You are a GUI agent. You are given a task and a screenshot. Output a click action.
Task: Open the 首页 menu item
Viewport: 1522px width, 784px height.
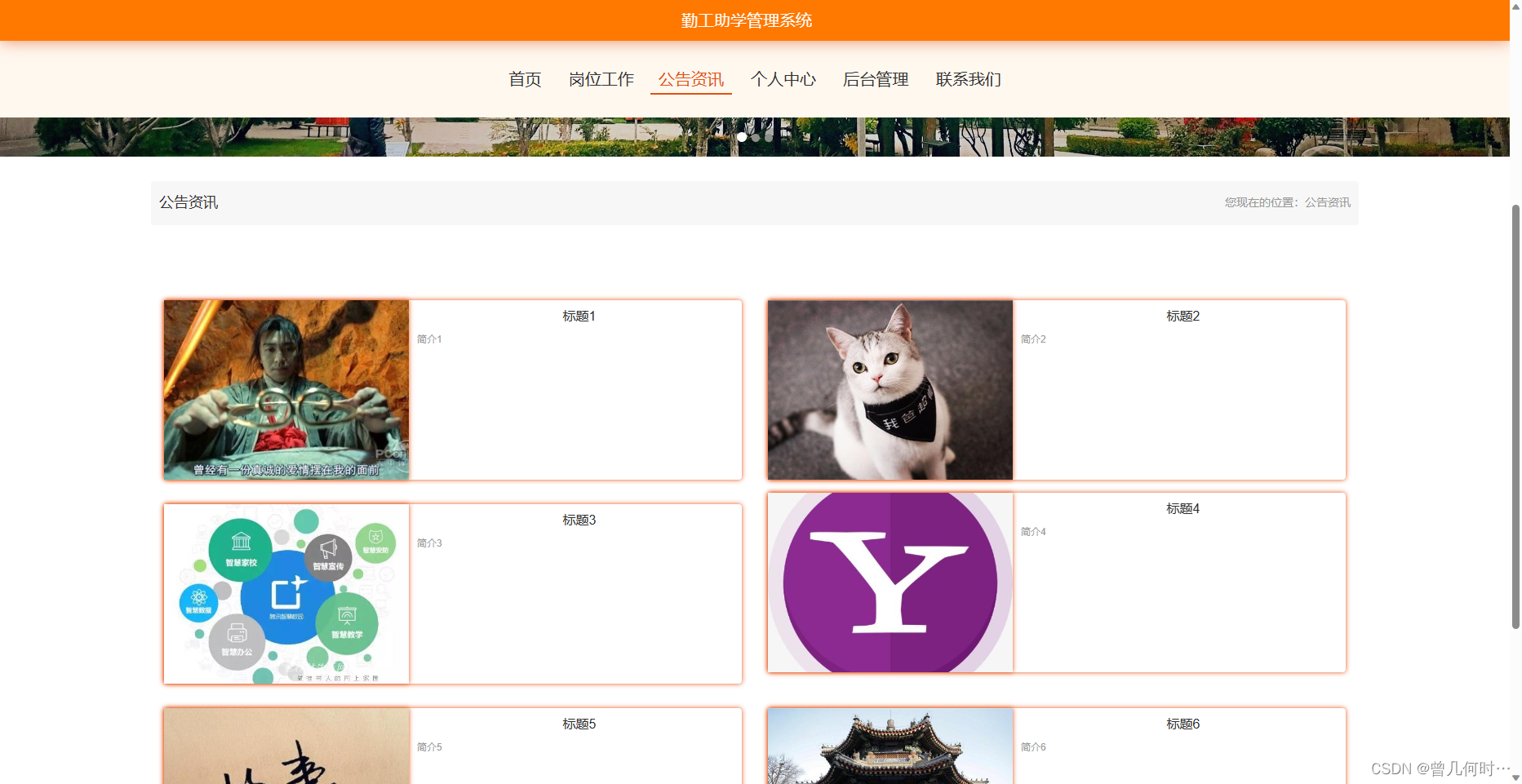coord(525,79)
